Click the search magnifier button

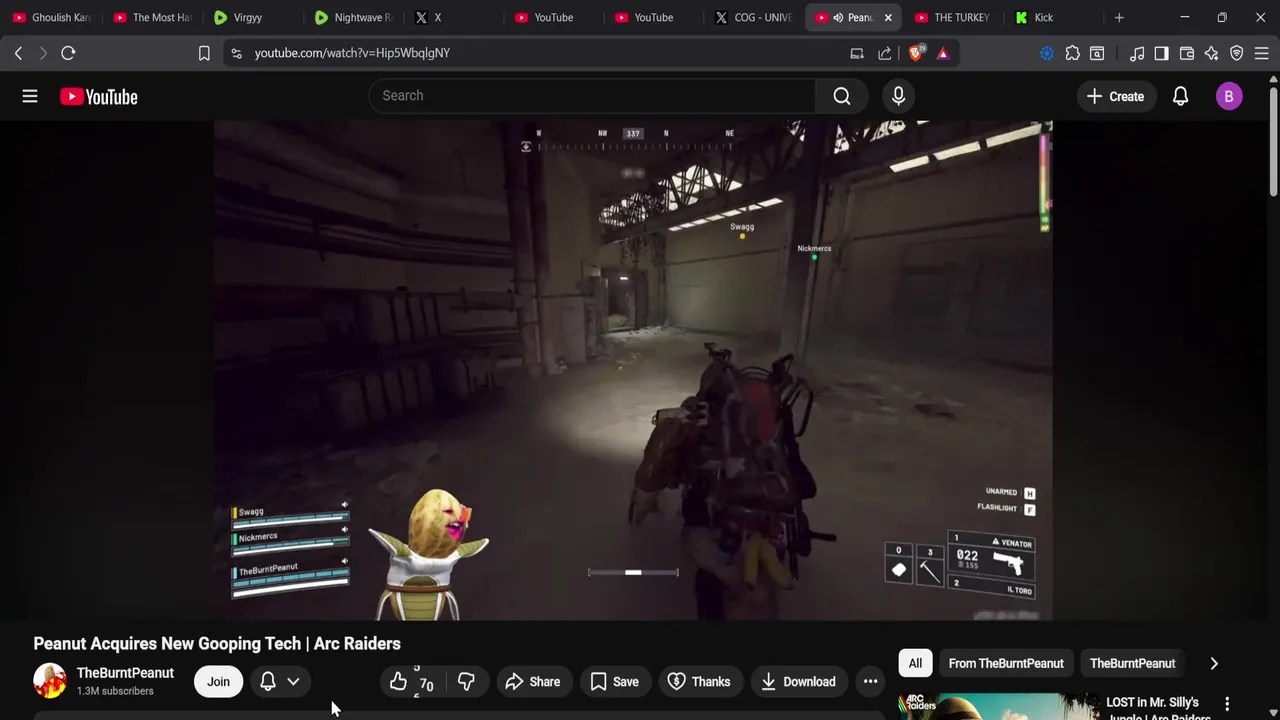point(842,96)
